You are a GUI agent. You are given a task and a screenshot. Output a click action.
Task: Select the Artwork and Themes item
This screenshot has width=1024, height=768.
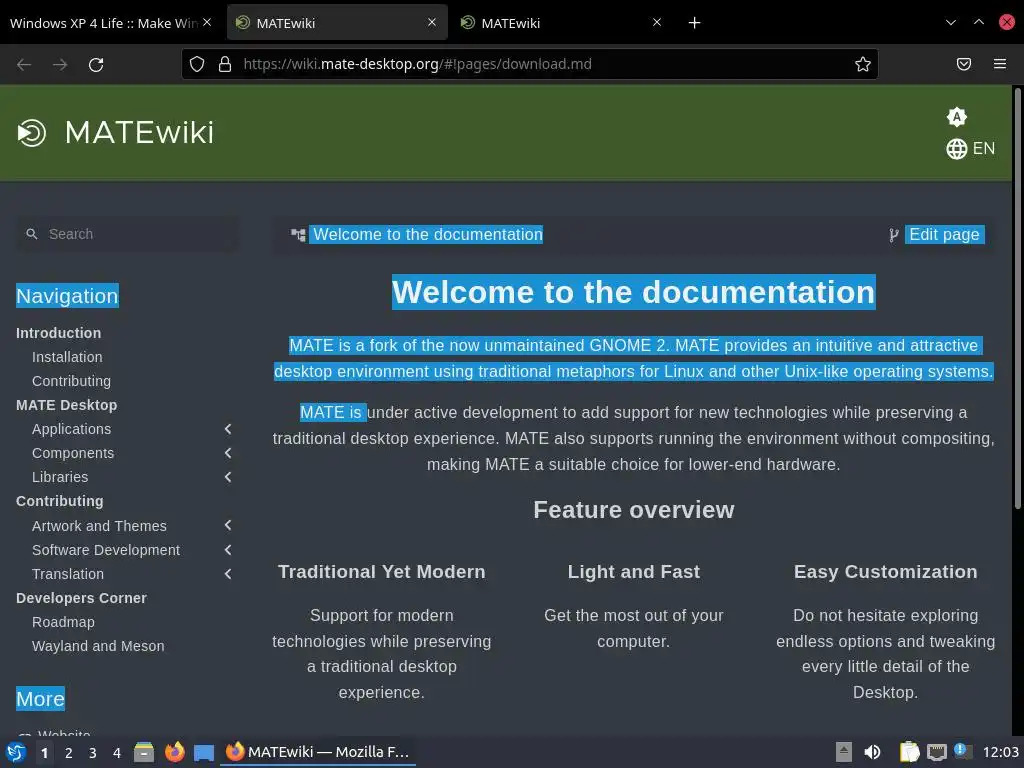point(99,526)
